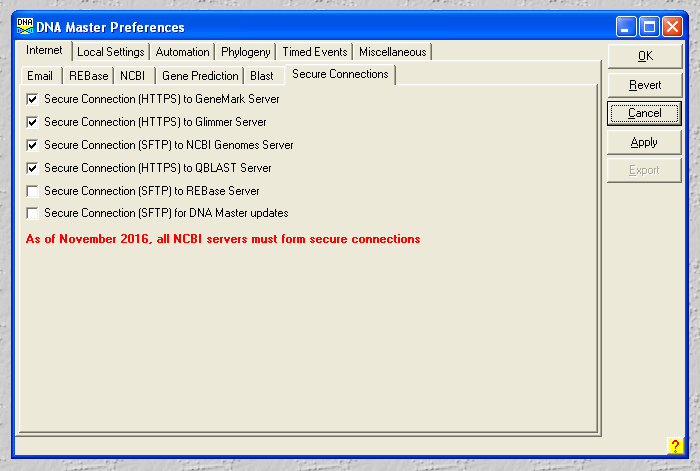Toggle Secure Connection (HTTPS) to GeneMark Server
The width and height of the screenshot is (700, 471).
click(x=32, y=99)
